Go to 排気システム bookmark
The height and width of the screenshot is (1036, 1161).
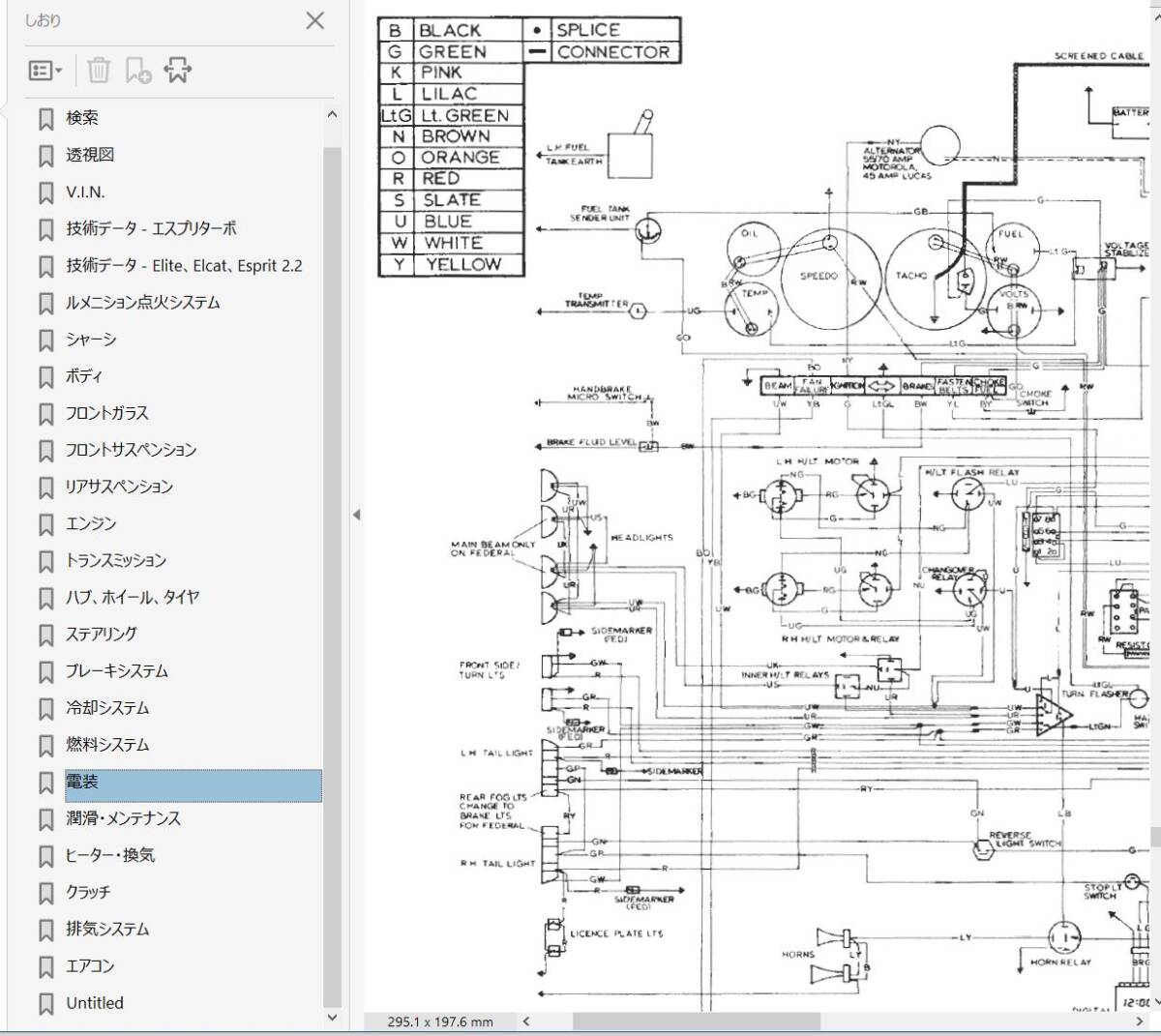tap(107, 929)
